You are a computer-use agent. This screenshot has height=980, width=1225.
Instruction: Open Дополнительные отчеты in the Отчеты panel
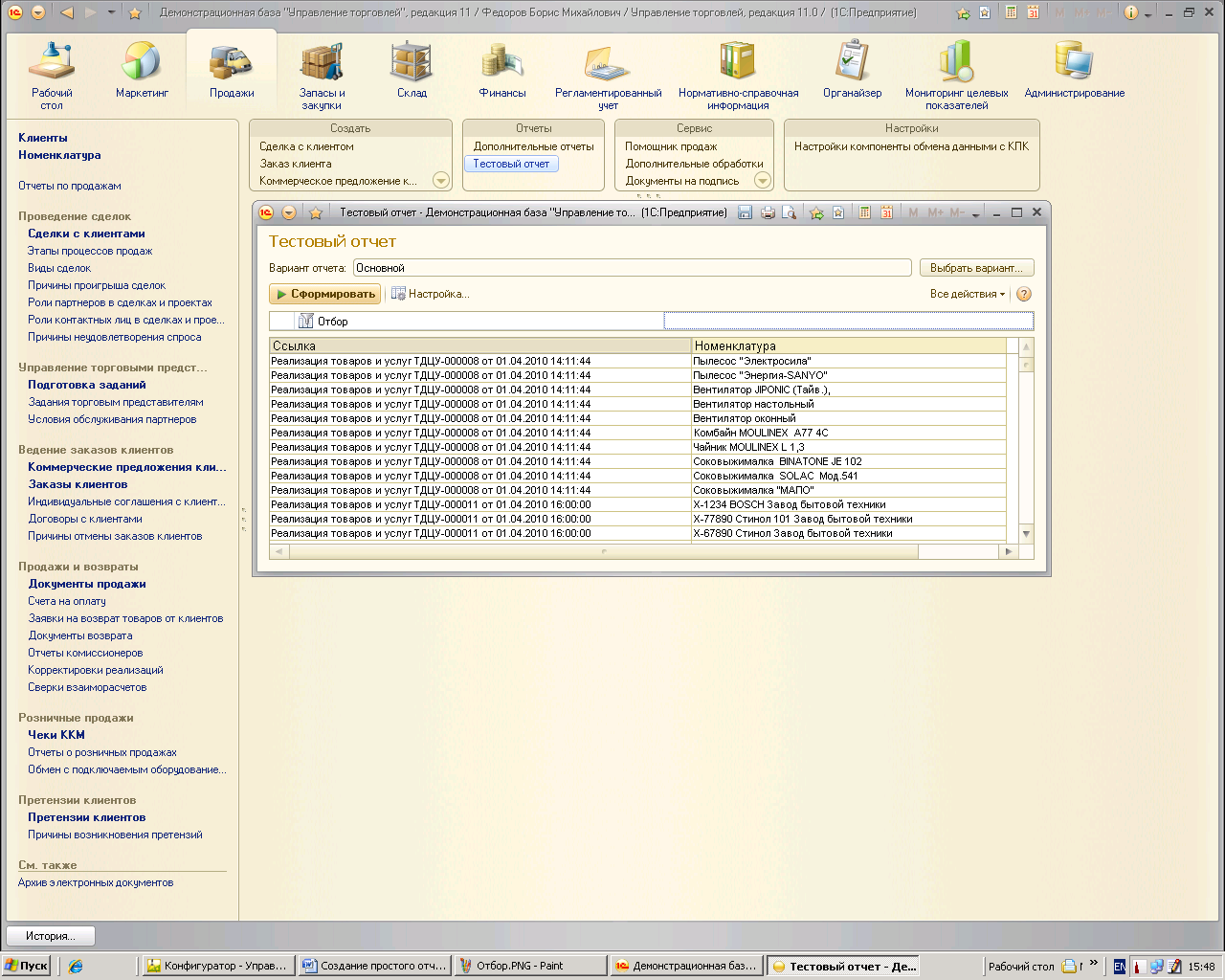click(x=534, y=146)
